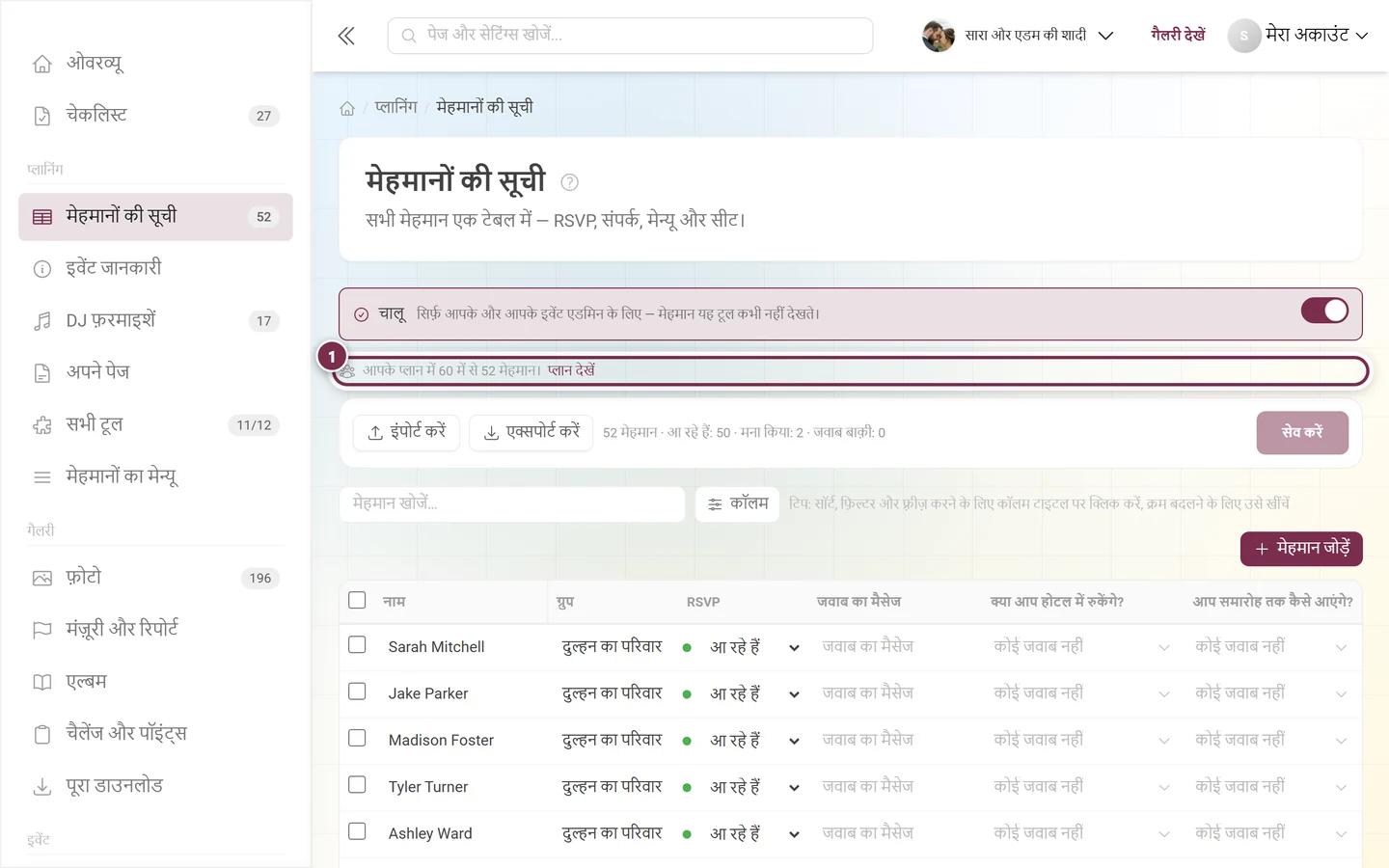The height and width of the screenshot is (868, 1389).
Task: Click the RSVP column header
Action: [x=703, y=602]
